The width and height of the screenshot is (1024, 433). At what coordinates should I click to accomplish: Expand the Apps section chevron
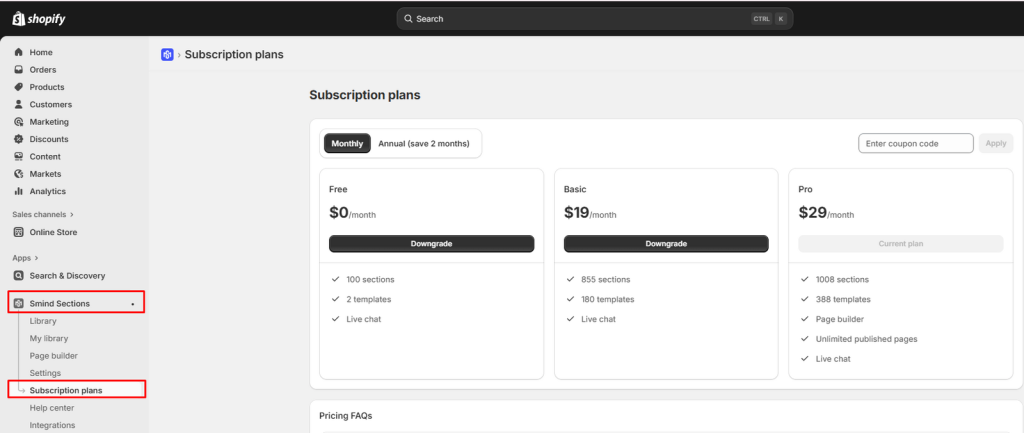[x=37, y=258]
